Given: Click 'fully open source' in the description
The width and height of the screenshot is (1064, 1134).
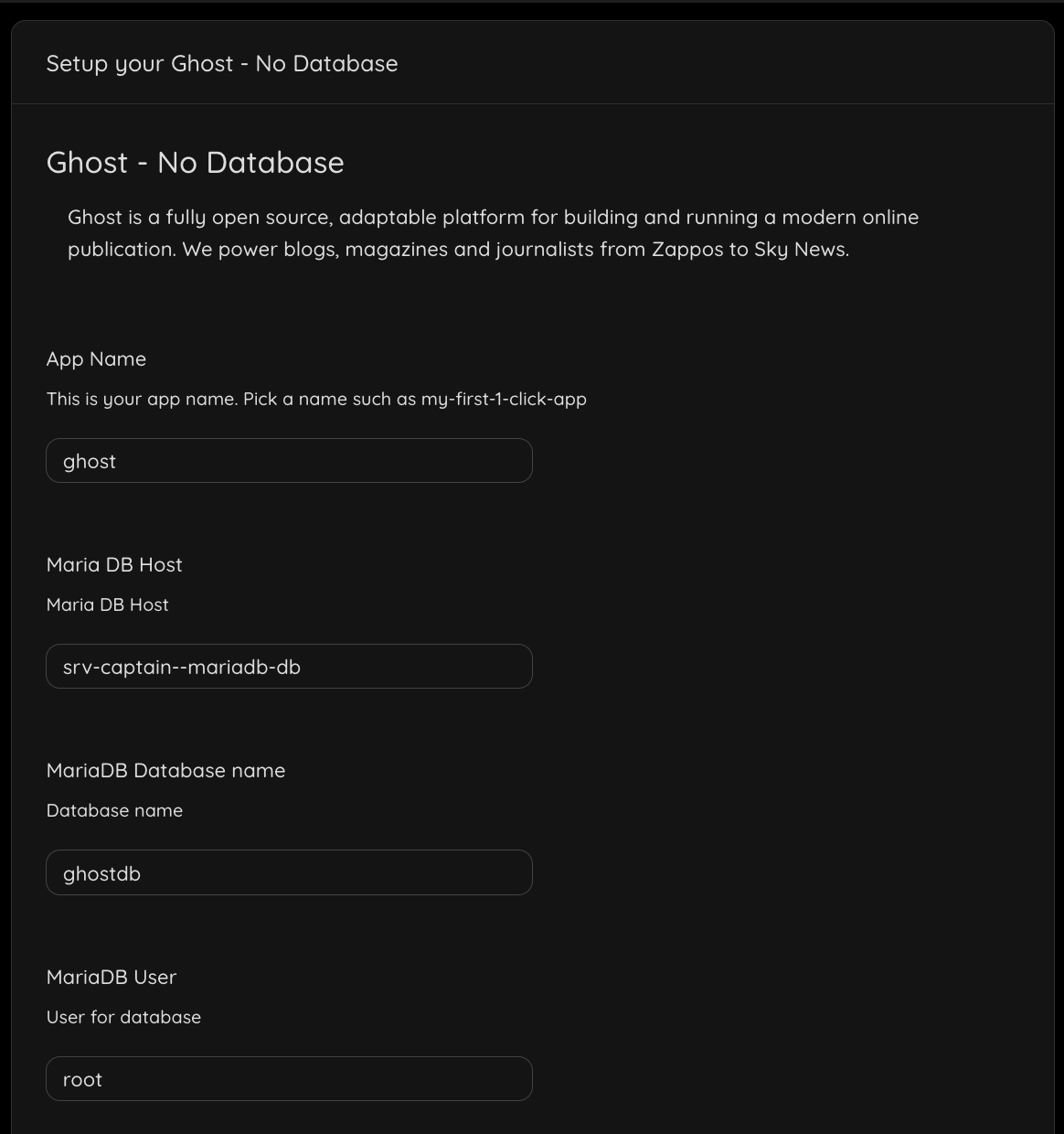Looking at the screenshot, I should [249, 218].
